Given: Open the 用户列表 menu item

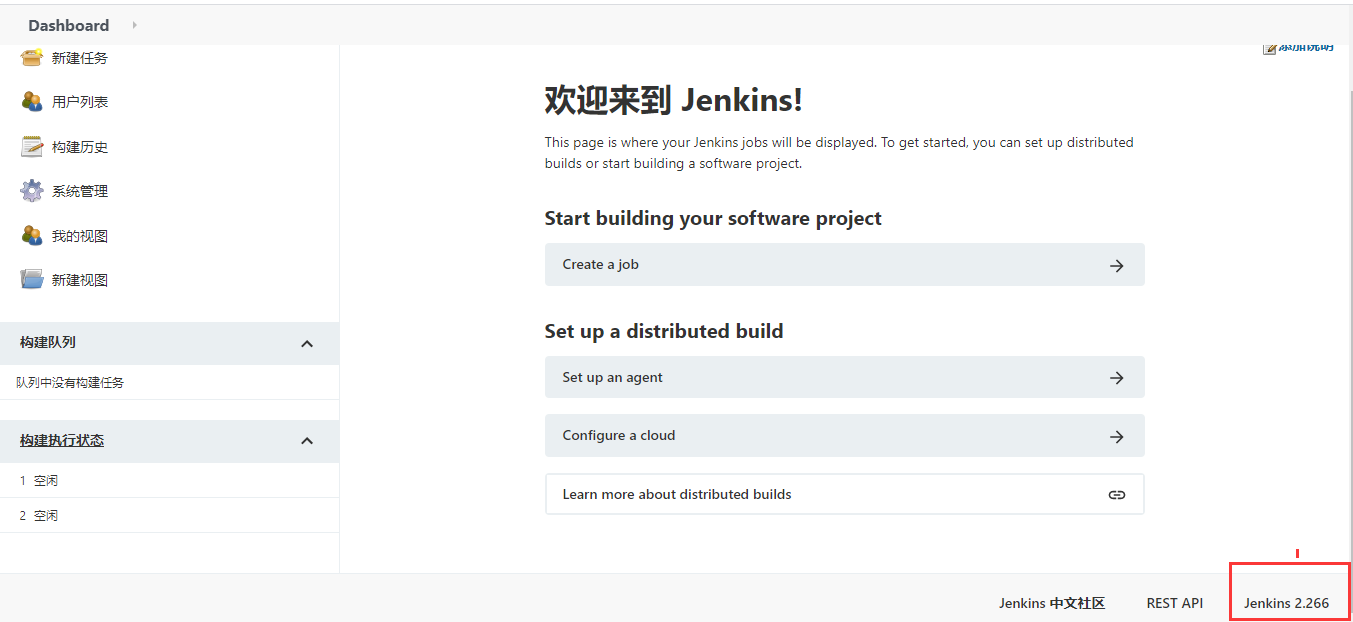Looking at the screenshot, I should (x=80, y=102).
